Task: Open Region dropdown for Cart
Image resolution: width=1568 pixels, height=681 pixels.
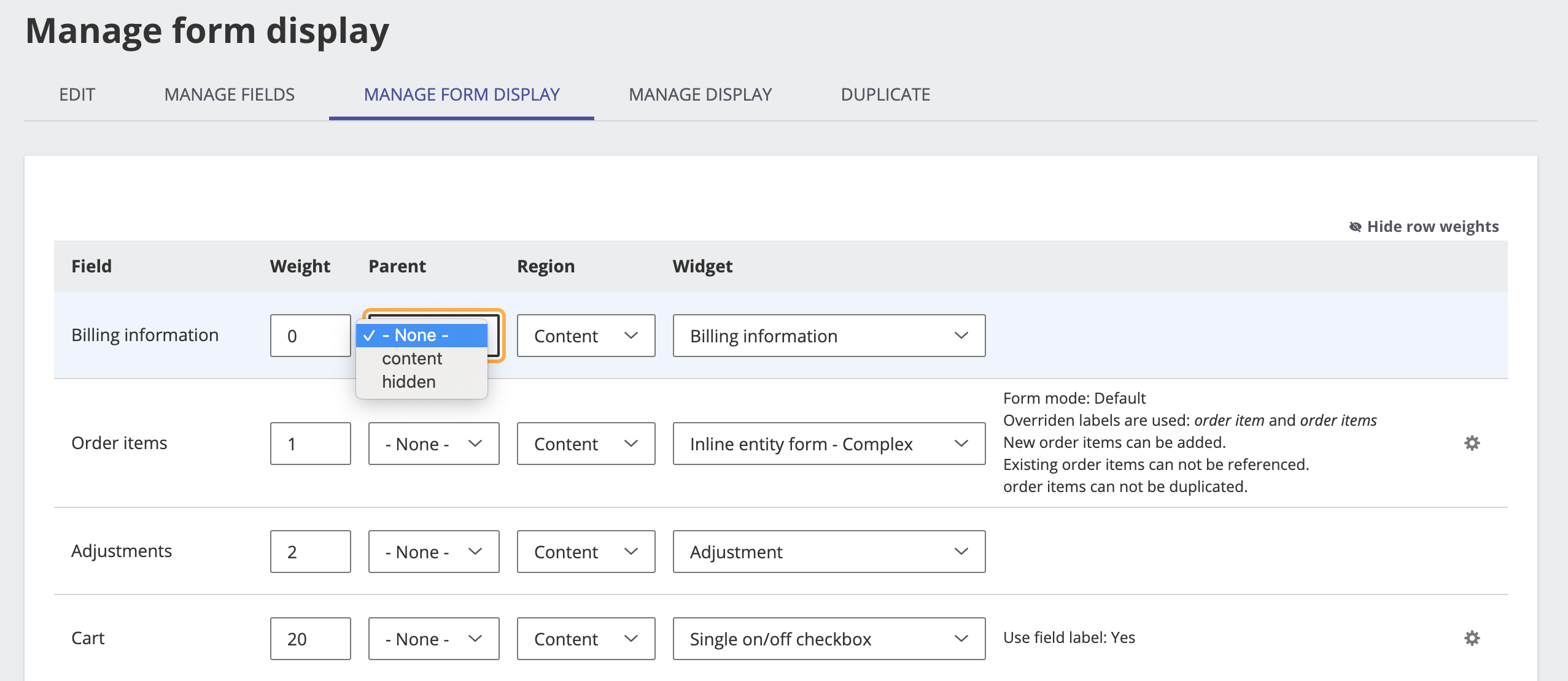Action: 586,639
